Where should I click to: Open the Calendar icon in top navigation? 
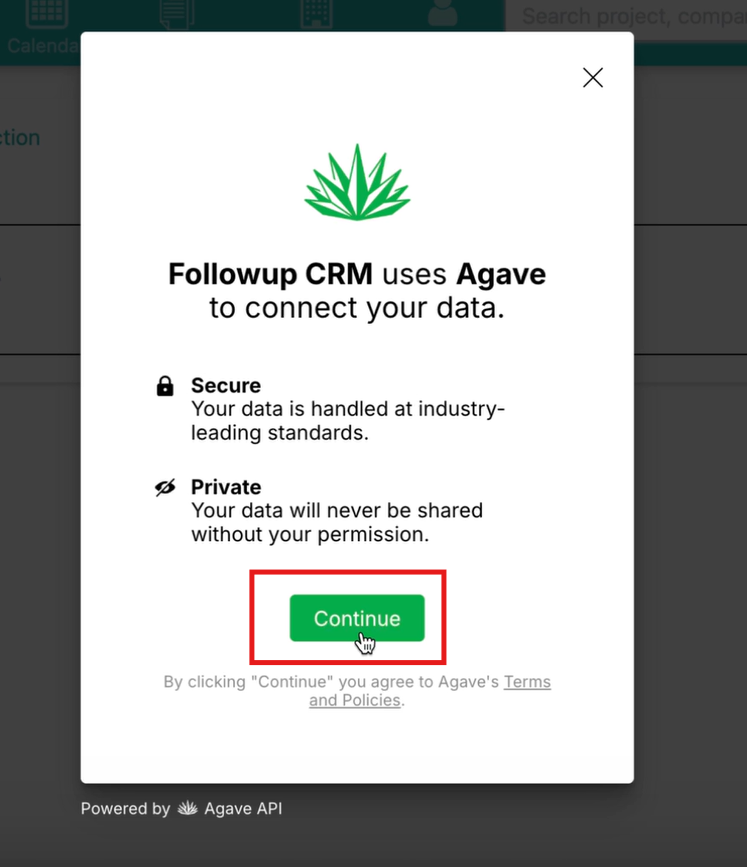(x=47, y=12)
